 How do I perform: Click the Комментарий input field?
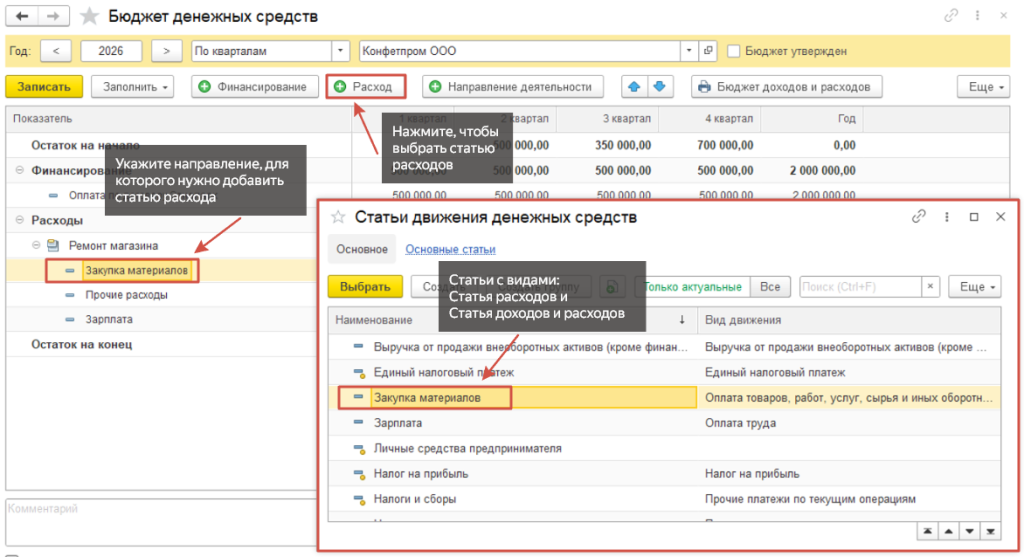coord(161,522)
